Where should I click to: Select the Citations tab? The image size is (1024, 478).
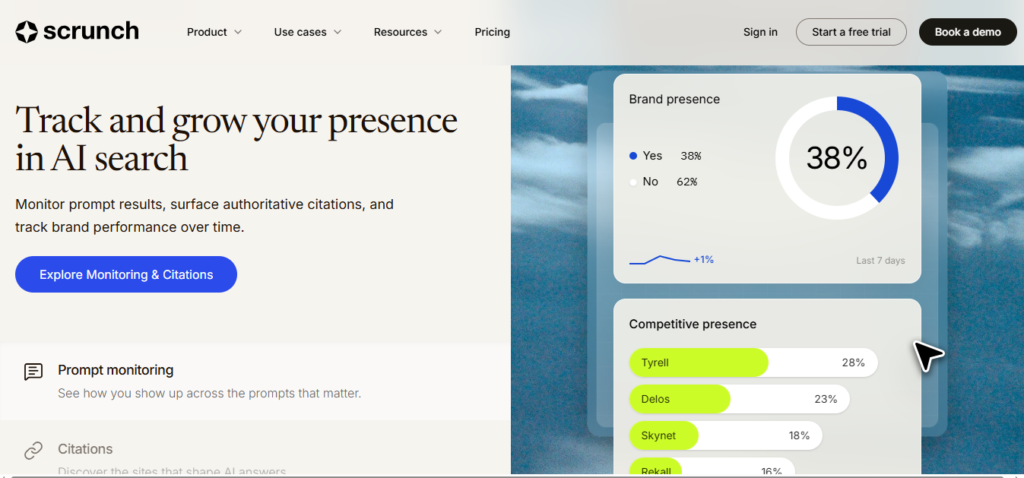pos(255,452)
